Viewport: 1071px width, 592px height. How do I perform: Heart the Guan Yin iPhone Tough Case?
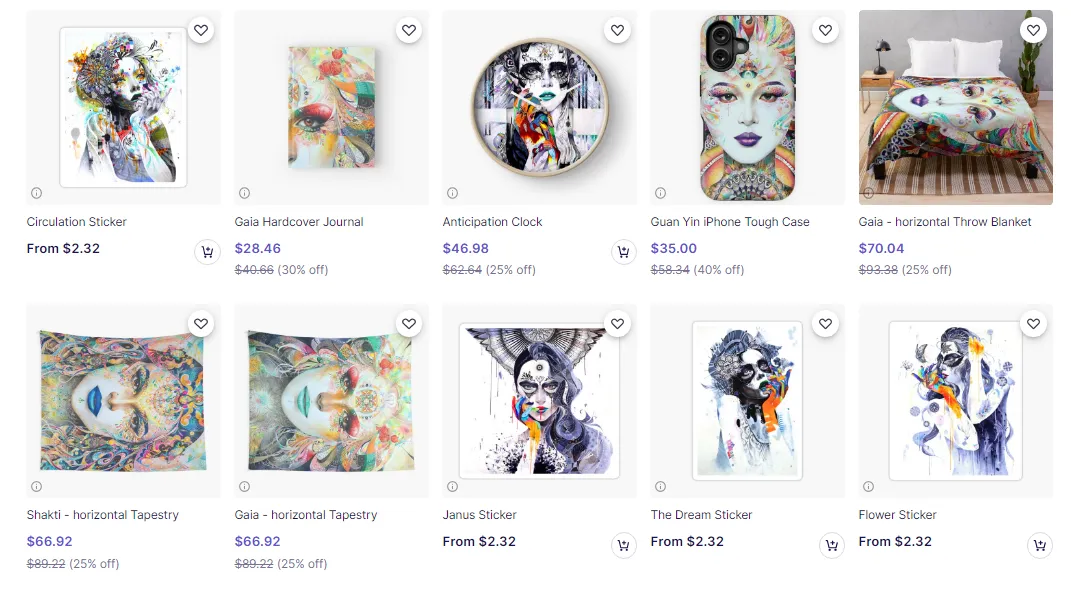coord(825,31)
